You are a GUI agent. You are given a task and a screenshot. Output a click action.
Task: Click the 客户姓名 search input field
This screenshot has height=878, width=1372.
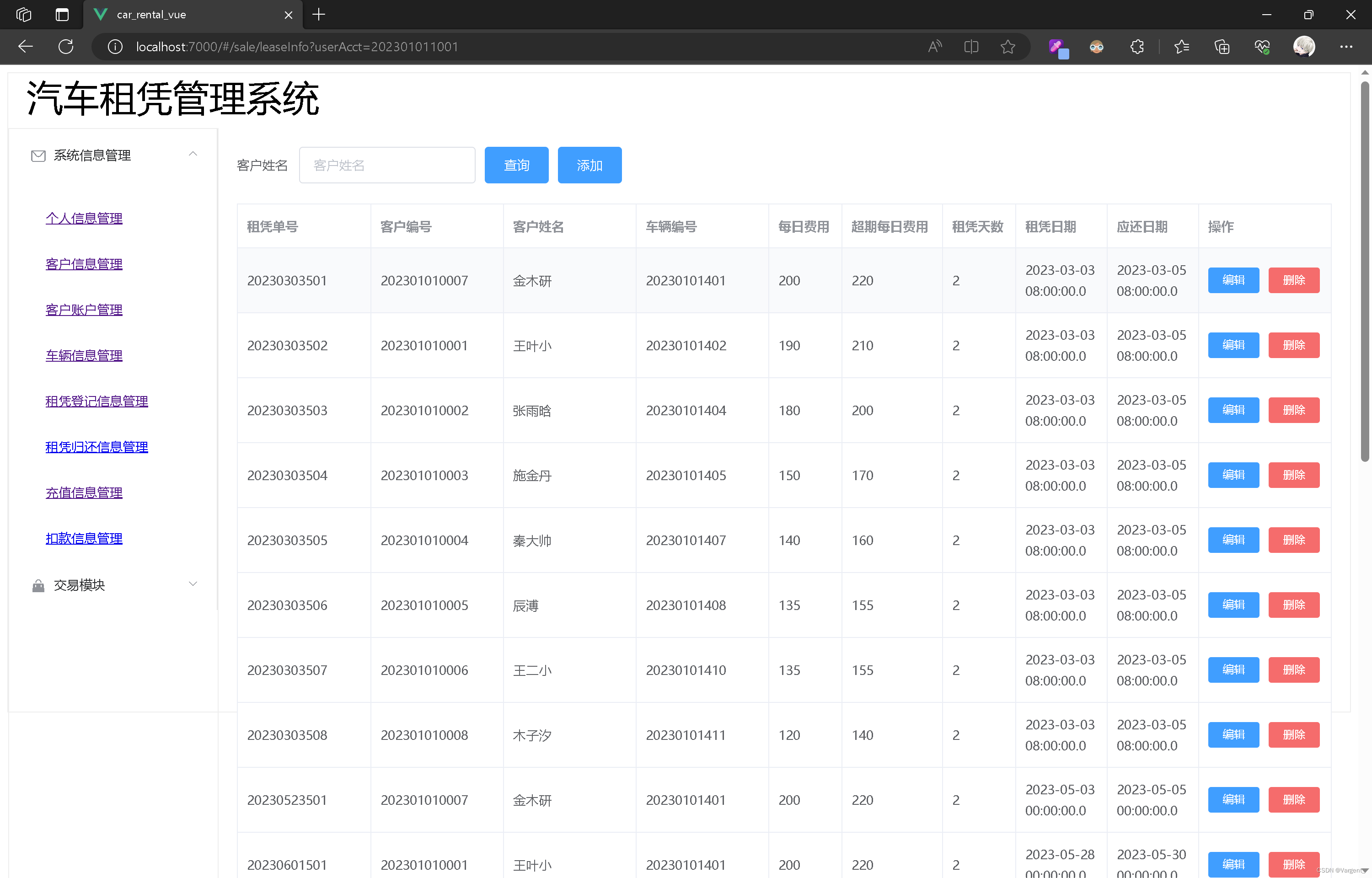[387, 166]
